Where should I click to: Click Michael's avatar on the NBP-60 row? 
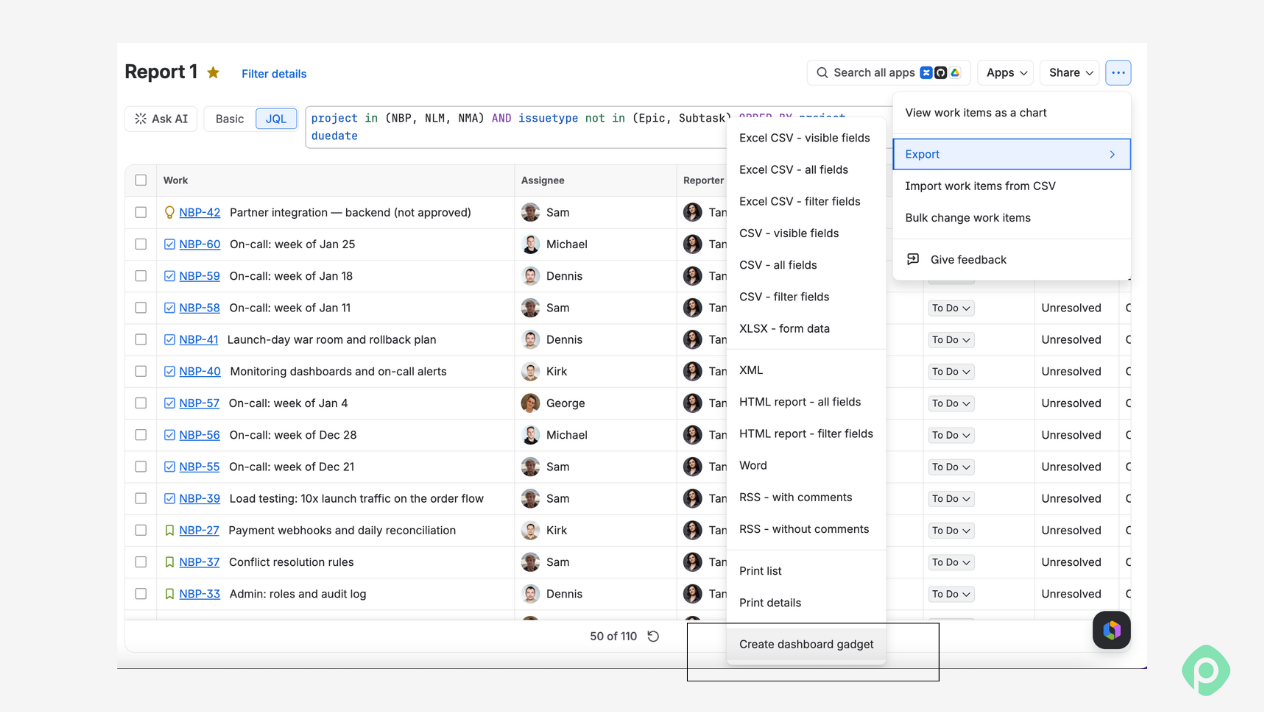click(530, 244)
